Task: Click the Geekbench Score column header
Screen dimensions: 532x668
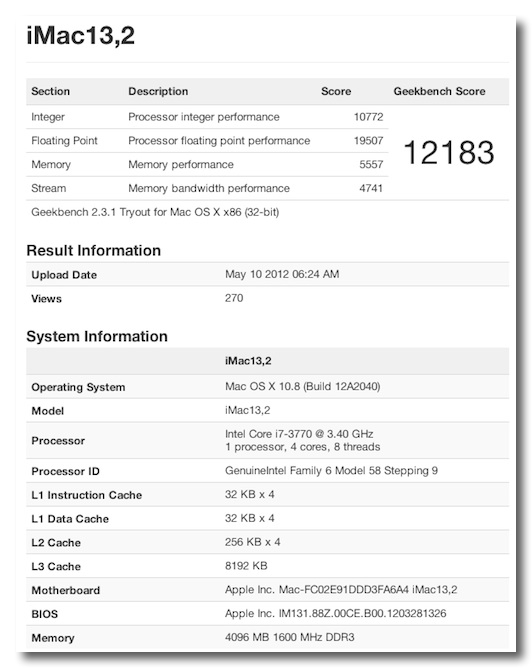Action: (439, 91)
